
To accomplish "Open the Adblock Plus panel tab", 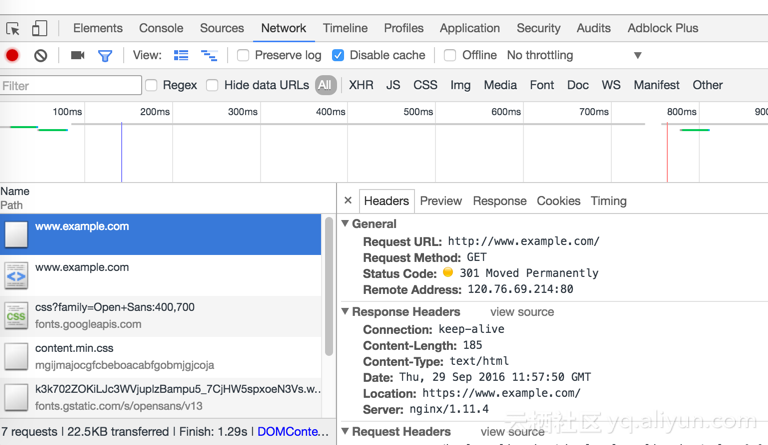I will tap(663, 28).
